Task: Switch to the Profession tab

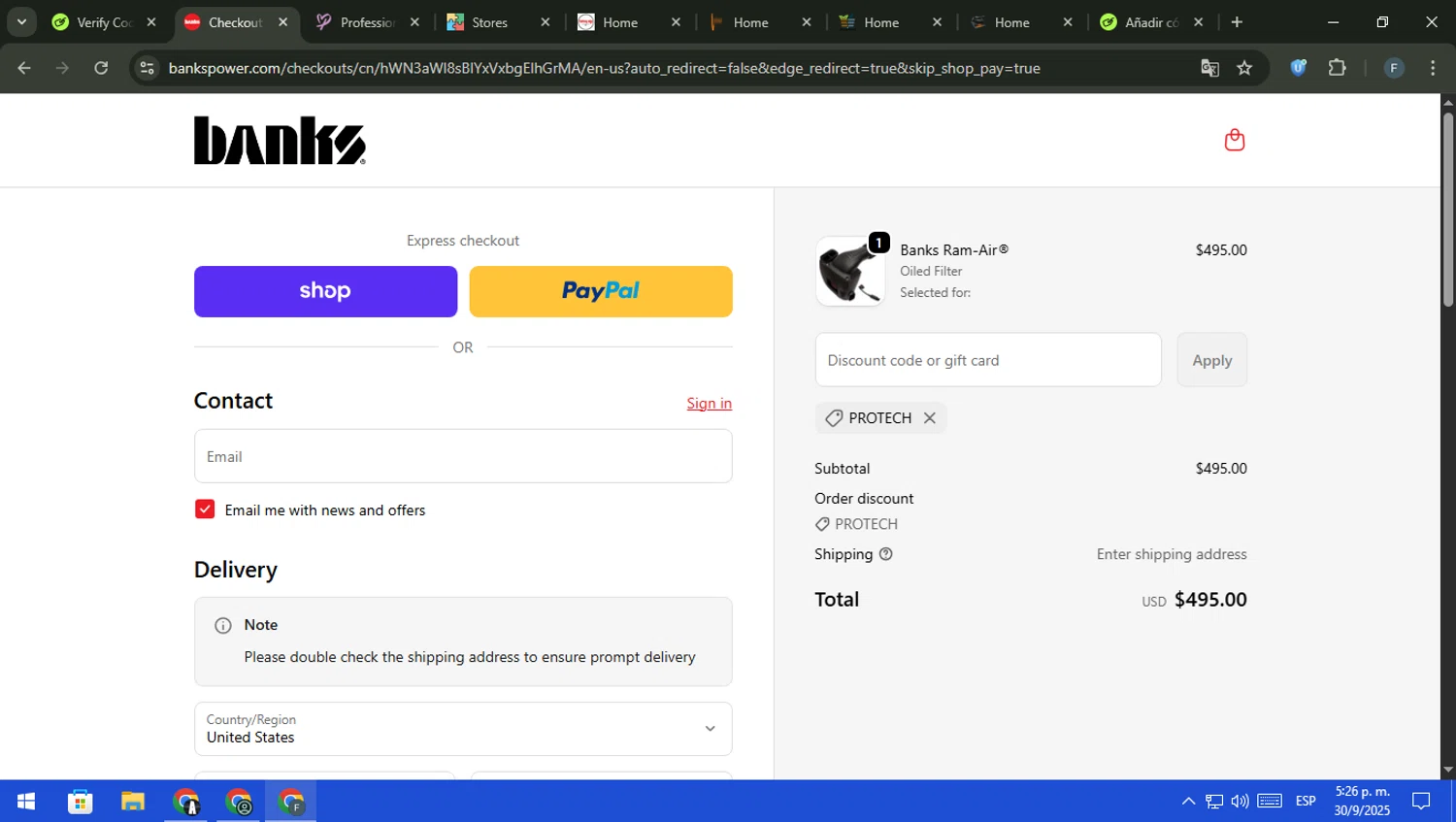Action: [368, 22]
